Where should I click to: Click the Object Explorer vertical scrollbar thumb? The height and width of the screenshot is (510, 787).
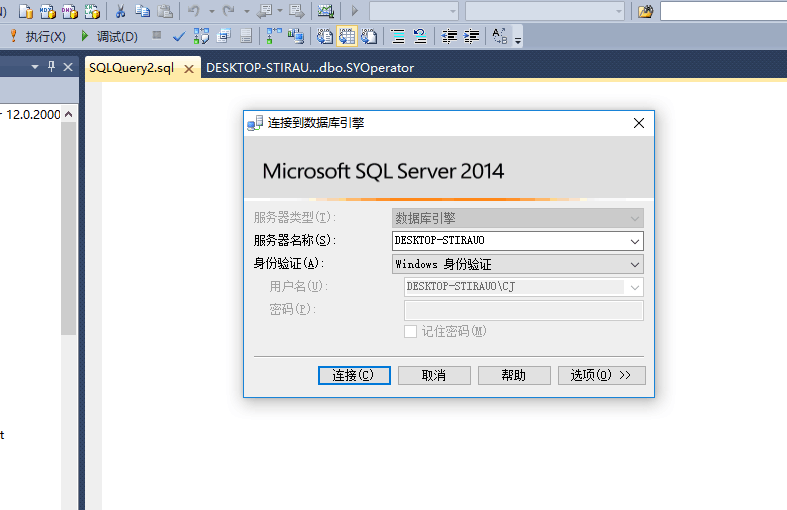[68, 228]
